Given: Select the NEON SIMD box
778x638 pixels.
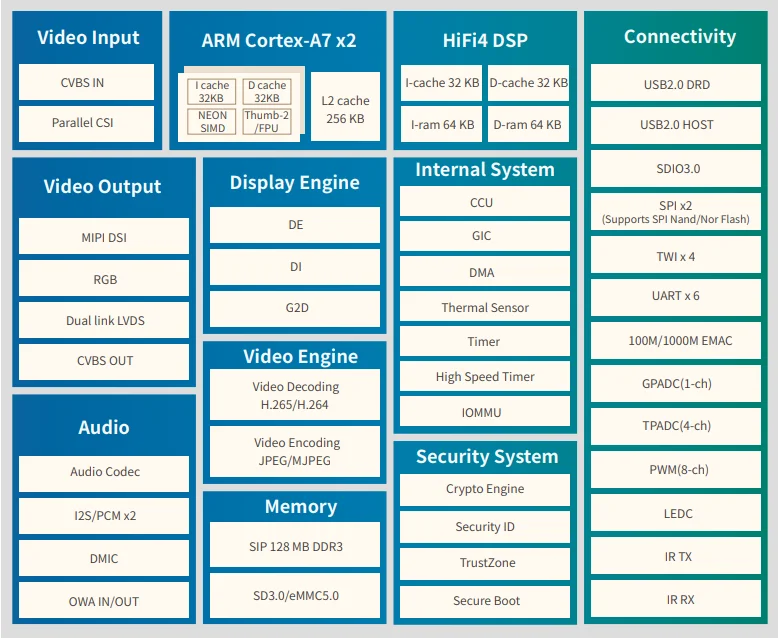Looking at the screenshot, I should tap(212, 122).
